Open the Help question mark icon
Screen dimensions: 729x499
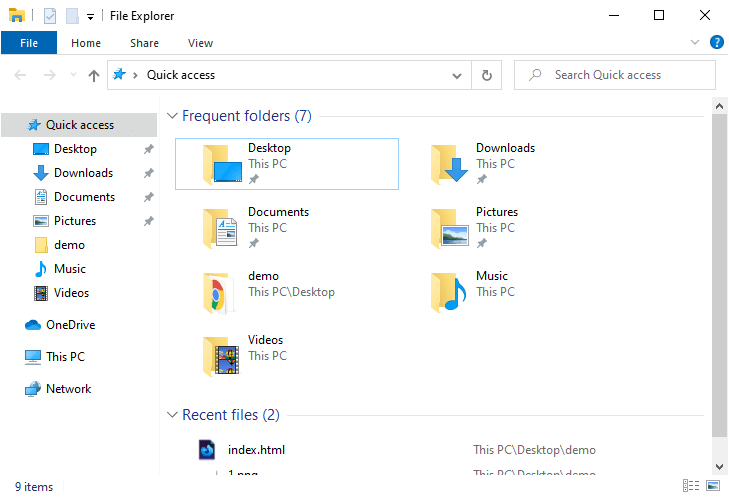(x=716, y=42)
